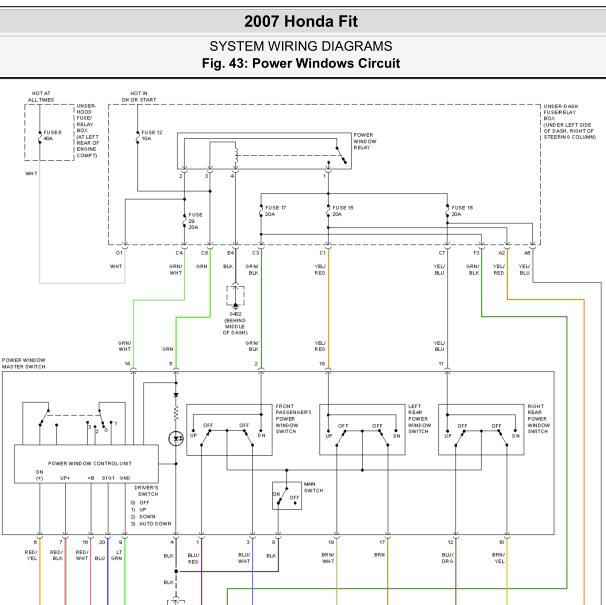
Task: Click connector label F3
Action: 476,253
